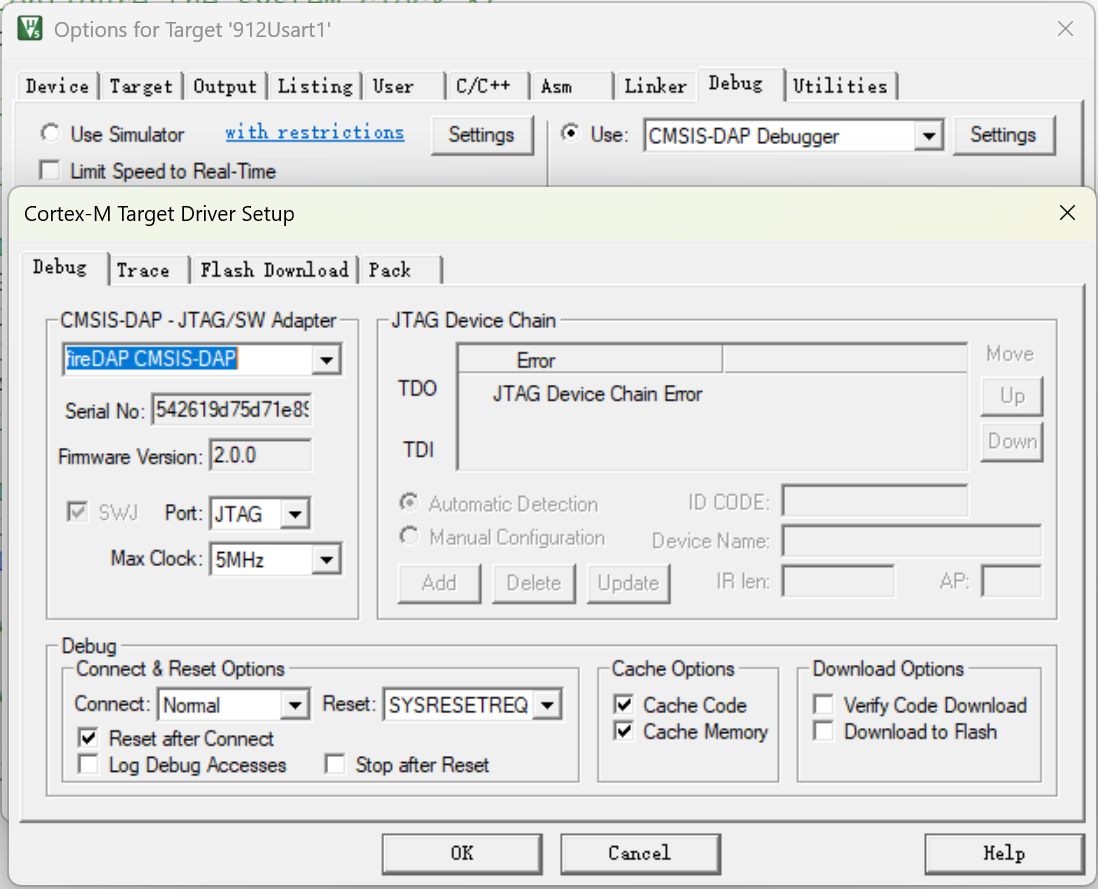The image size is (1098, 889).
Task: Click the Firmware Version field
Action: (260, 455)
